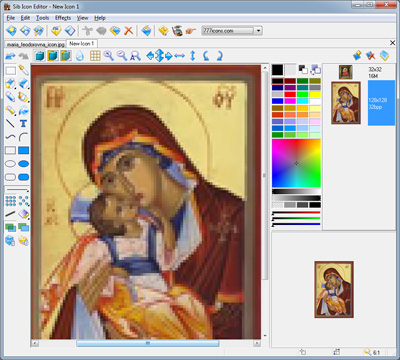The image size is (400, 360).
Task: Click the New Icon toolbar button
Action: 11,31
